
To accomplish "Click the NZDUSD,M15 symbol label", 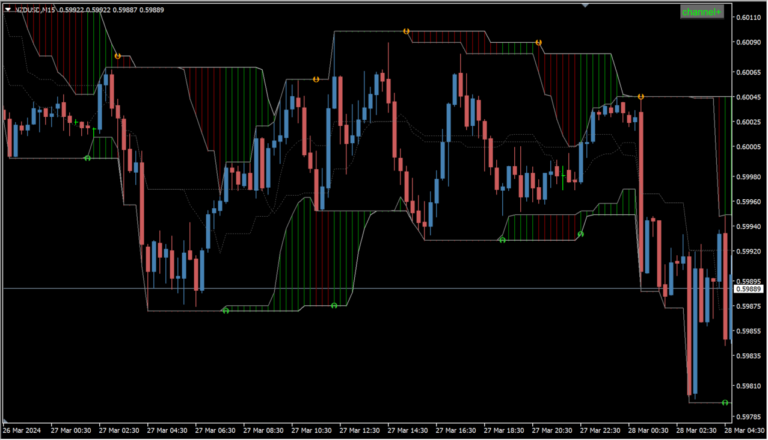I will [38, 10].
